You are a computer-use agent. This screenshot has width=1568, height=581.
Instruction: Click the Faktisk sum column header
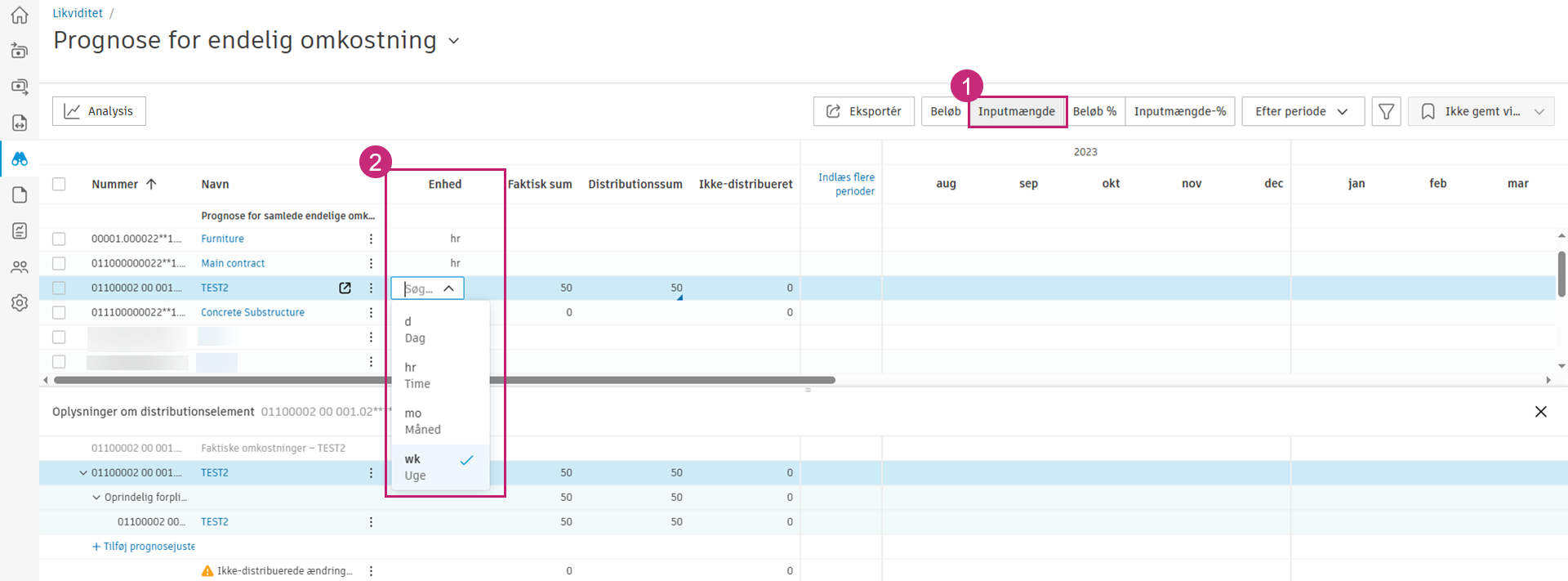tap(540, 184)
